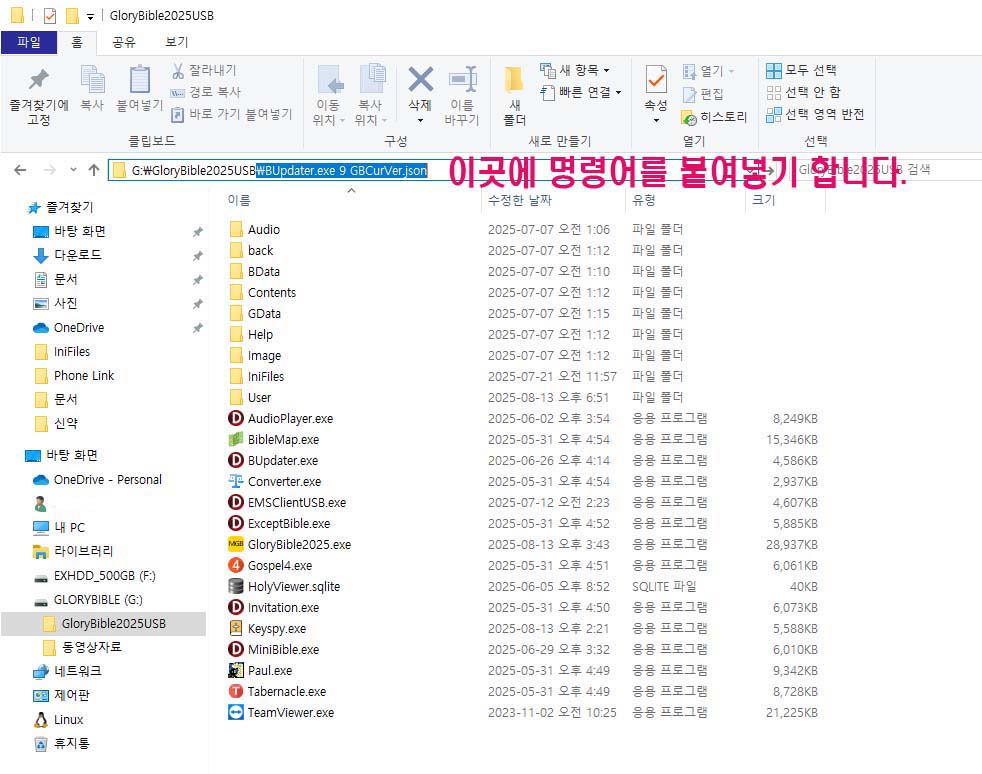Screen dimensions: 982x774
Task: Create a New folder (새 폴더)
Action: tap(514, 95)
